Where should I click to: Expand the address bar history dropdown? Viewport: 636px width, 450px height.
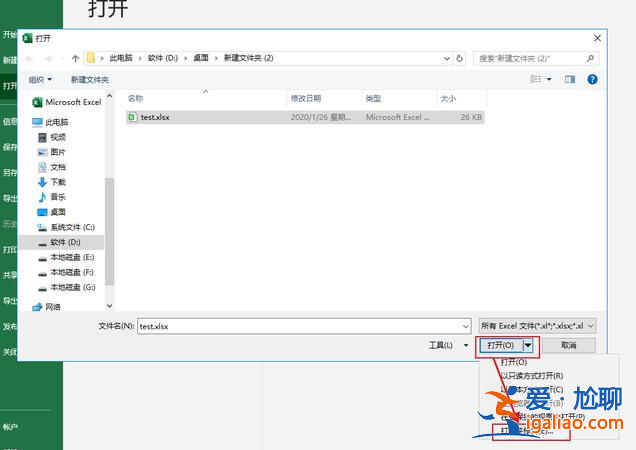[447, 58]
